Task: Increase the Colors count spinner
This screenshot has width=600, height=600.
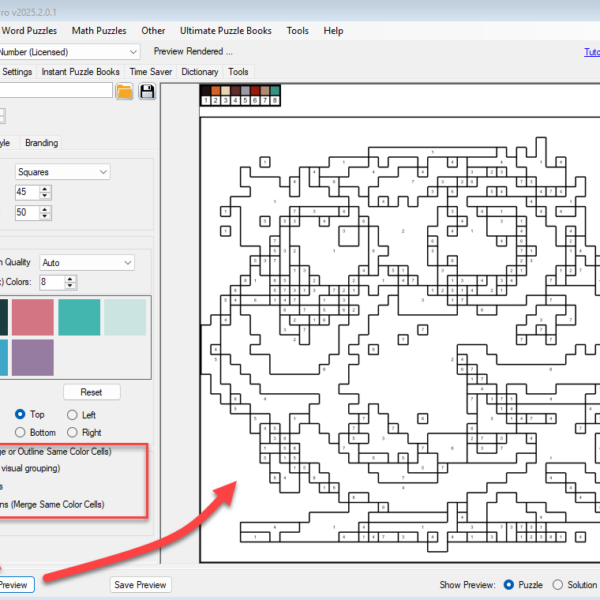Action: pos(70,279)
